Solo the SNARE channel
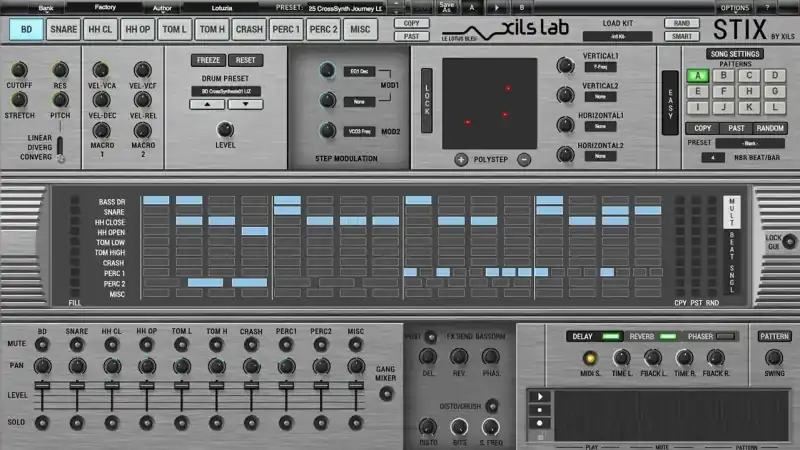 tap(77, 422)
